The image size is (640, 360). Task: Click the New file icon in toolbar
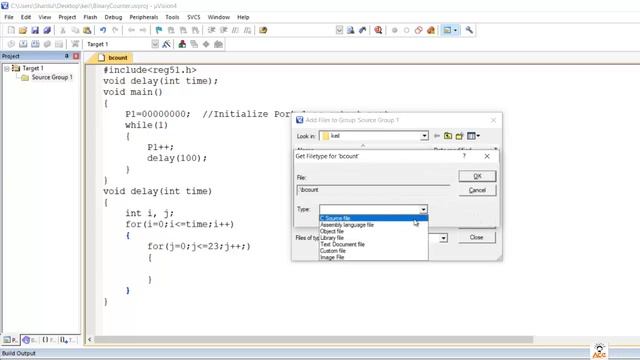coord(11,30)
